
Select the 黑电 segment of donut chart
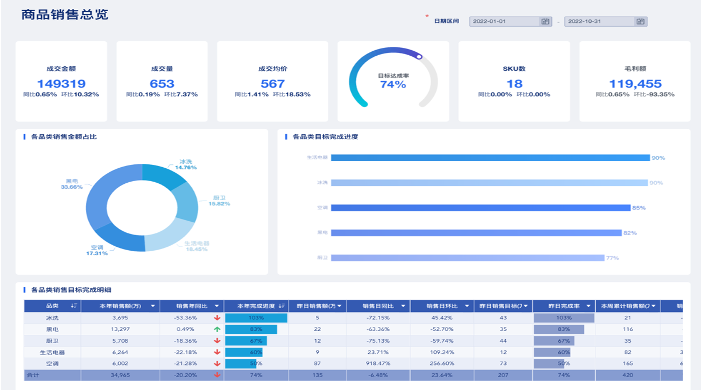click(x=102, y=193)
